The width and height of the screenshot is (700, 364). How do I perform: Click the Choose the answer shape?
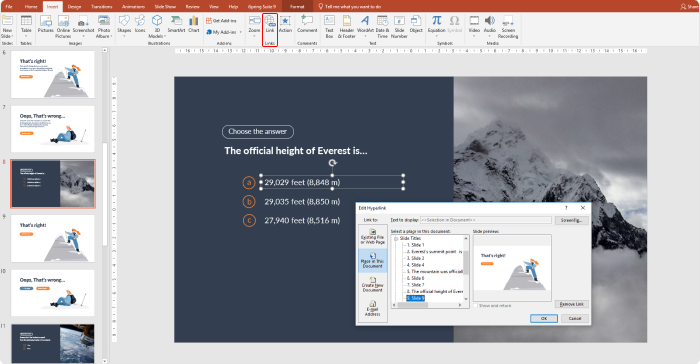(258, 132)
